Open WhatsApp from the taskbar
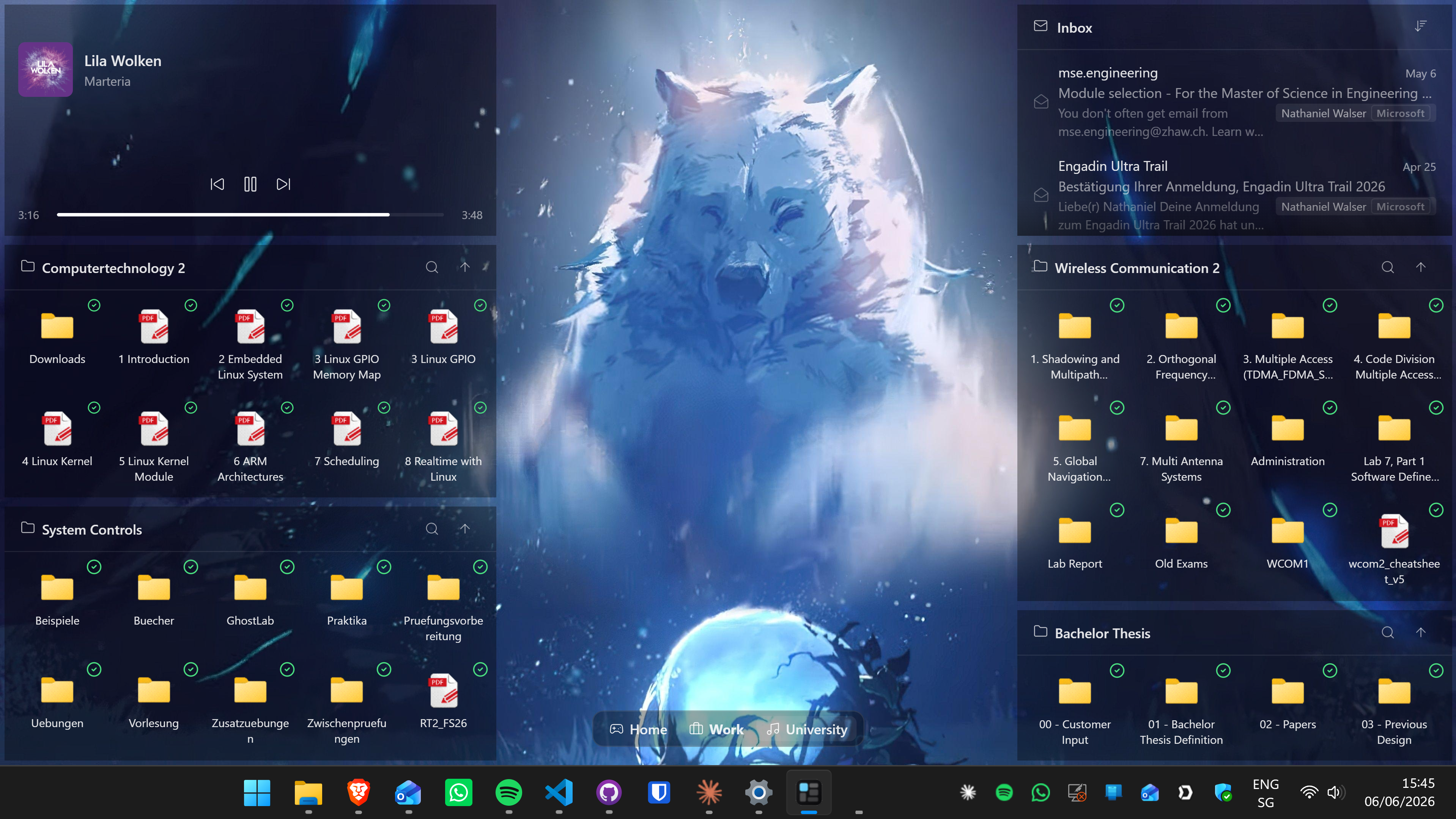This screenshot has width=1456, height=819. coord(458,792)
